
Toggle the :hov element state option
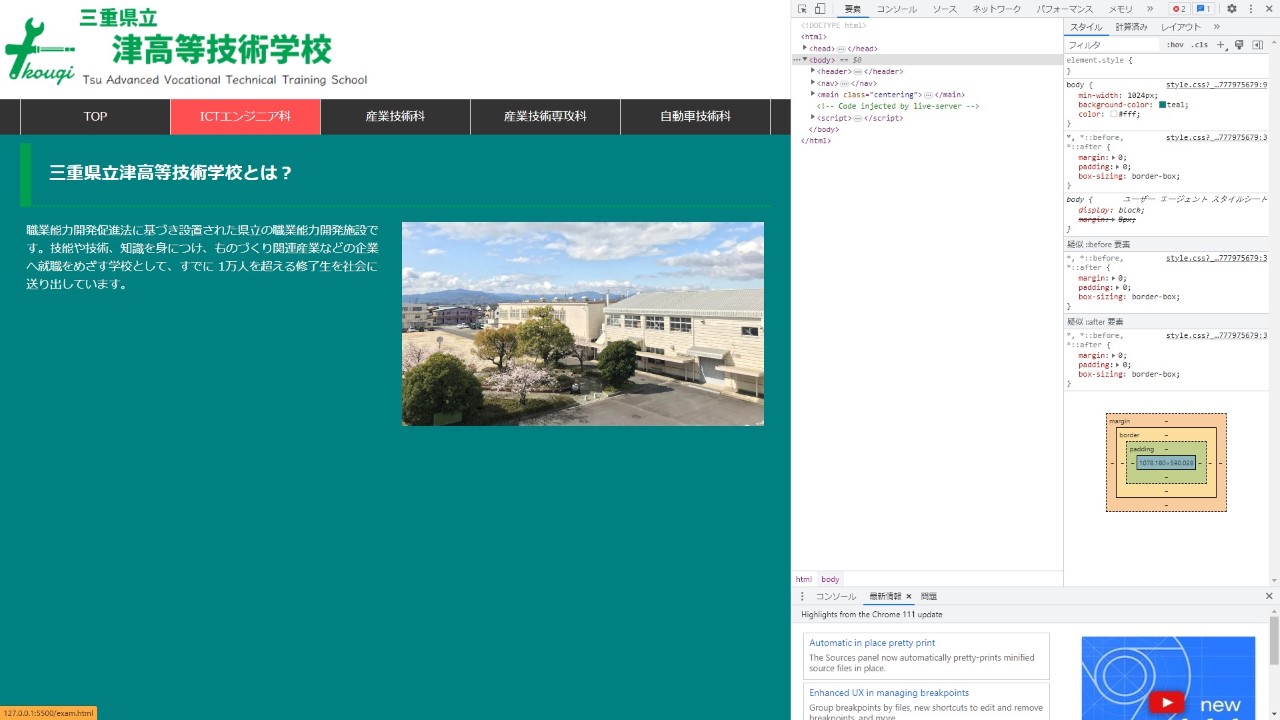1175,45
